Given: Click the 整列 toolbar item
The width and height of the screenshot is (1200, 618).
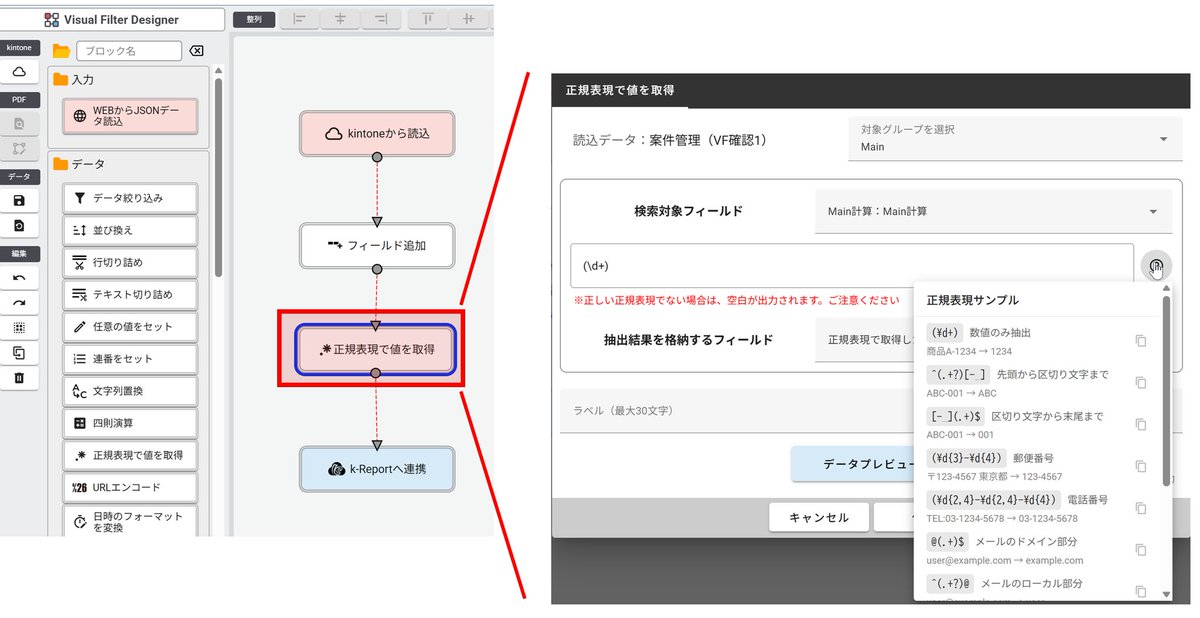Looking at the screenshot, I should click(253, 18).
